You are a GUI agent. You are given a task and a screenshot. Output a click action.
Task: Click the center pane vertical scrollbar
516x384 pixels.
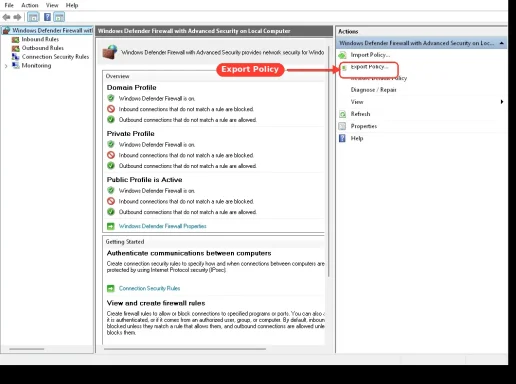point(328,162)
